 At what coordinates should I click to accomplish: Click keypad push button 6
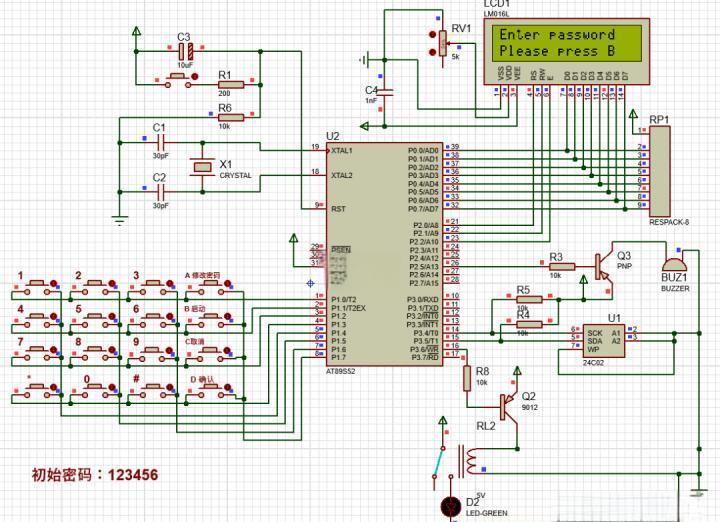(x=153, y=320)
